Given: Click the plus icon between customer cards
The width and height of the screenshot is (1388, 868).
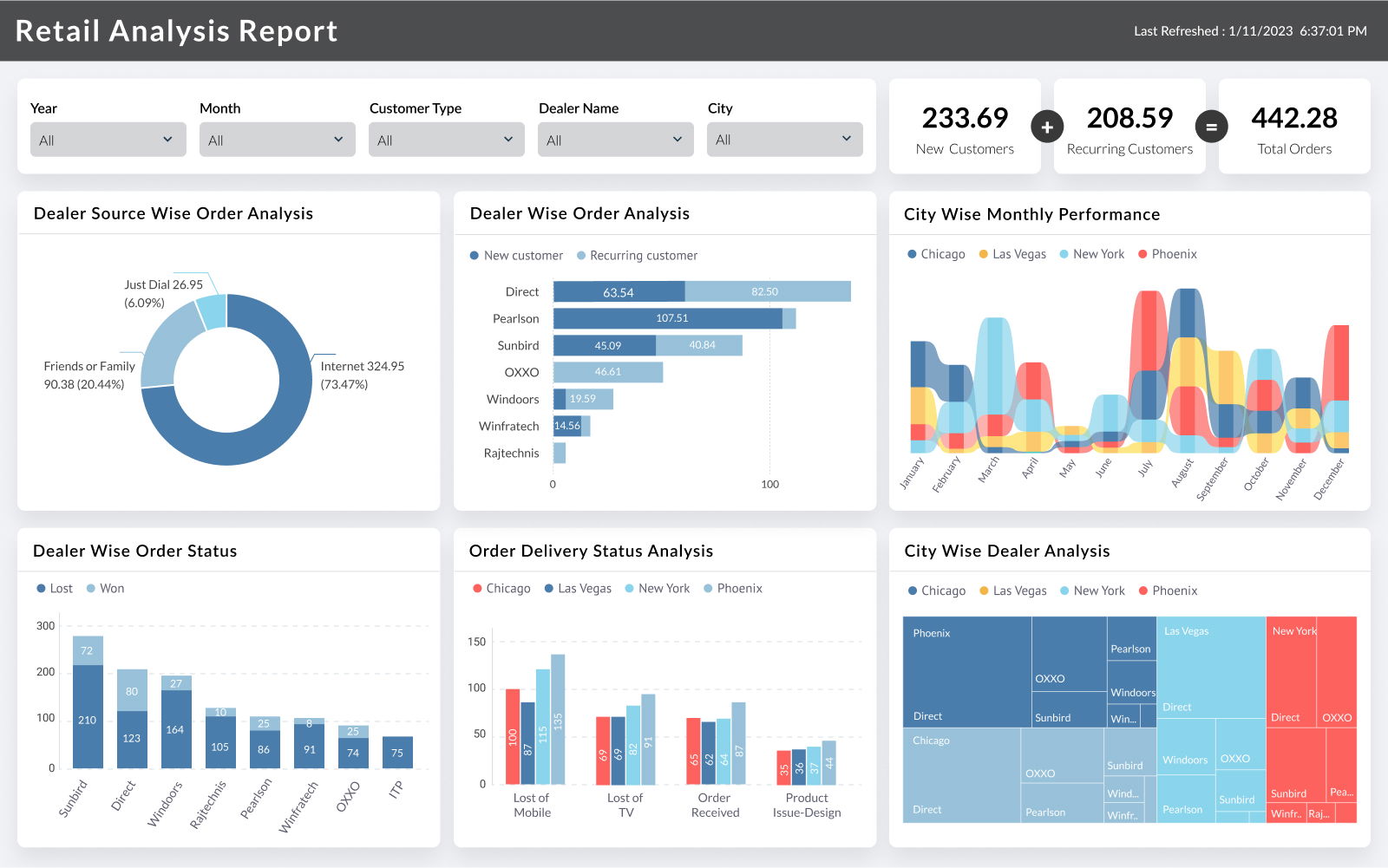Looking at the screenshot, I should tap(1047, 127).
